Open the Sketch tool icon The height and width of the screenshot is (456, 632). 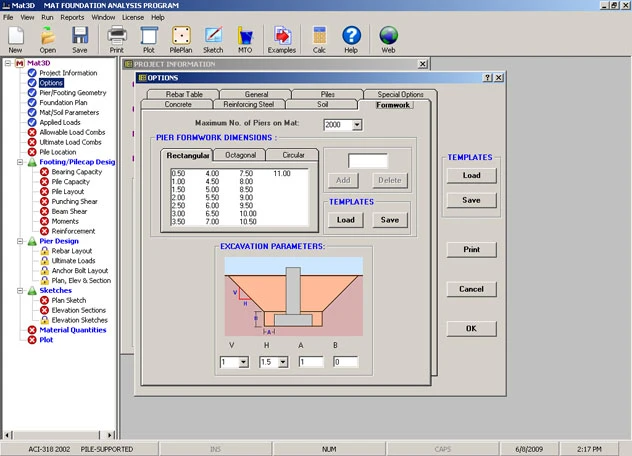click(213, 40)
